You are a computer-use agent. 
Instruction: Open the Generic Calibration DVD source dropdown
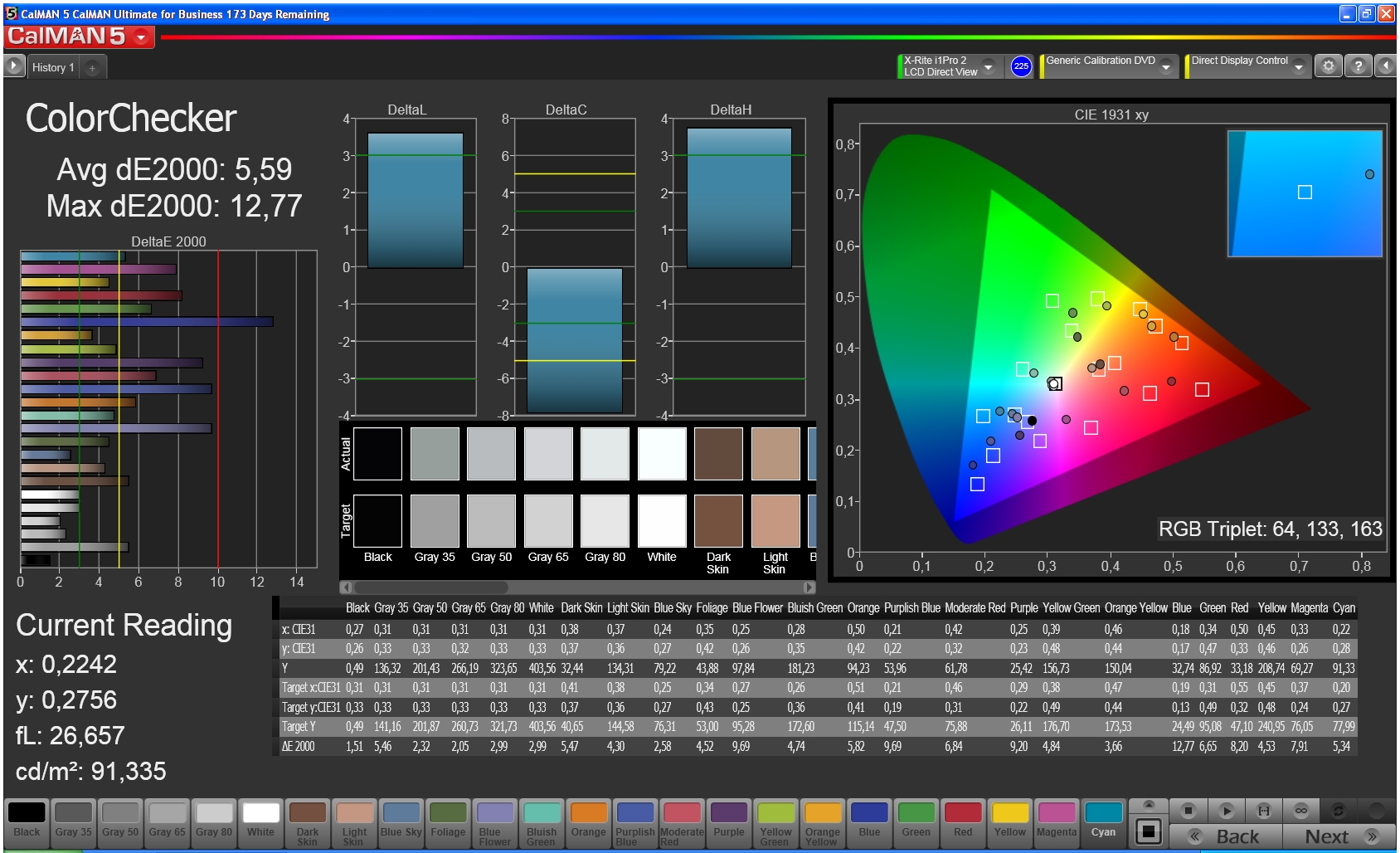tap(1166, 66)
